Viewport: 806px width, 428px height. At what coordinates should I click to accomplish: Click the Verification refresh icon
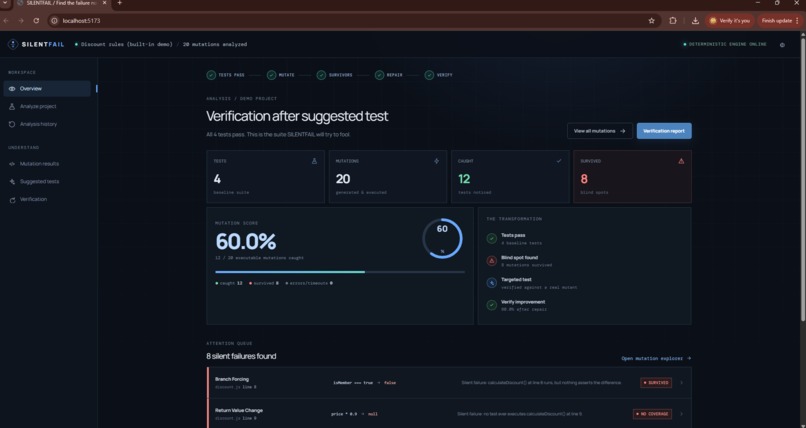(12, 200)
